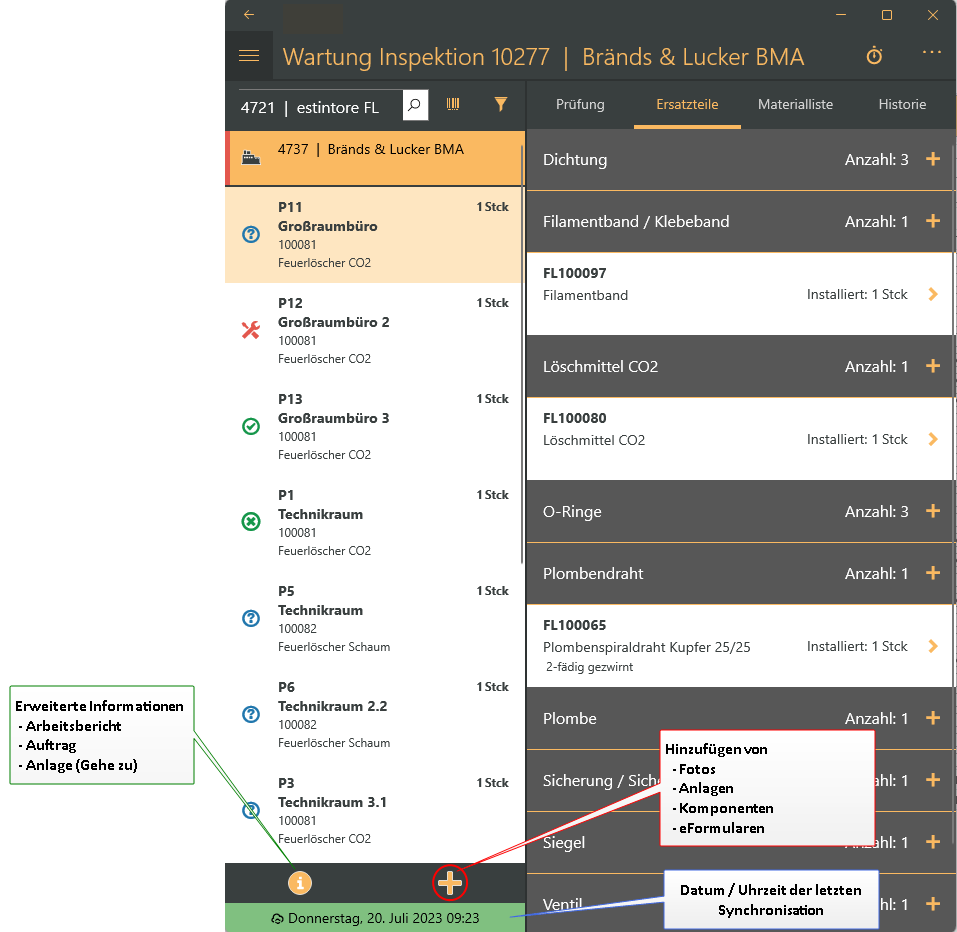Click the search magnifier icon
This screenshot has width=957, height=932.
pyautogui.click(x=415, y=105)
